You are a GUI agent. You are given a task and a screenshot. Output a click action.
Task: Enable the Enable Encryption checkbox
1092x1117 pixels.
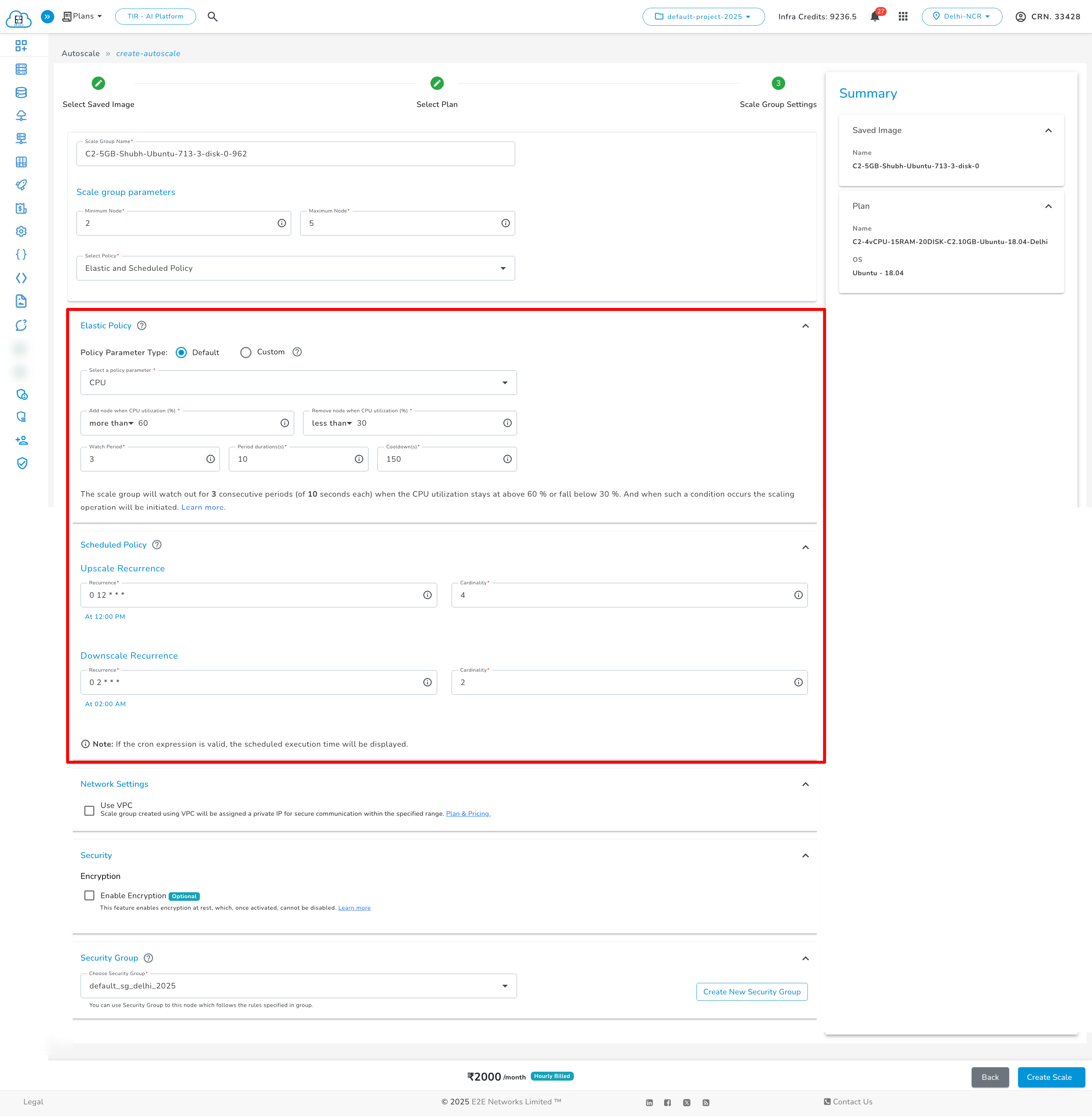[89, 895]
